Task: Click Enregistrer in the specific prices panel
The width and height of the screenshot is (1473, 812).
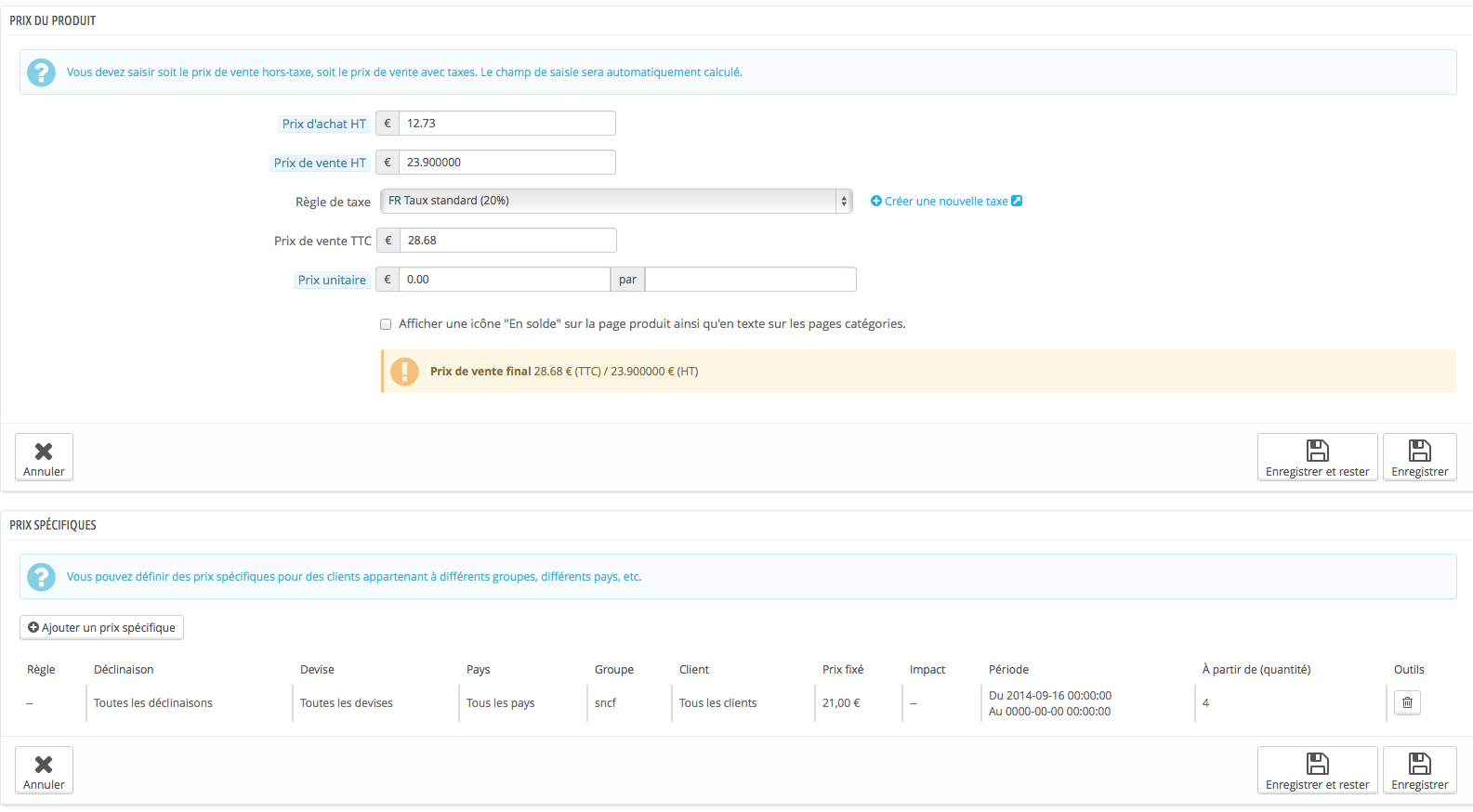Action: pyautogui.click(x=1419, y=770)
